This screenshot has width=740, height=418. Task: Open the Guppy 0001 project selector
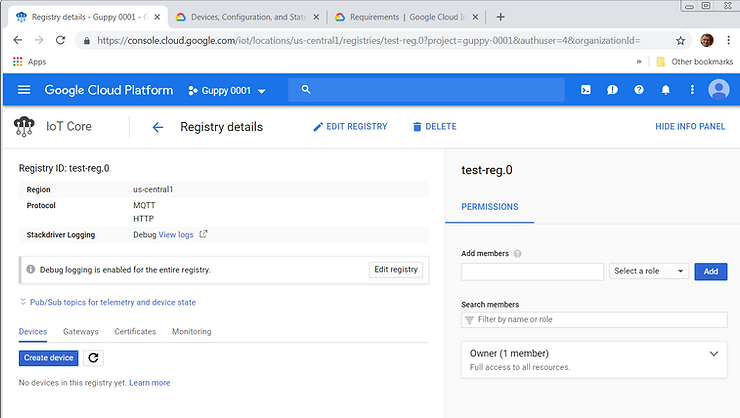[227, 91]
